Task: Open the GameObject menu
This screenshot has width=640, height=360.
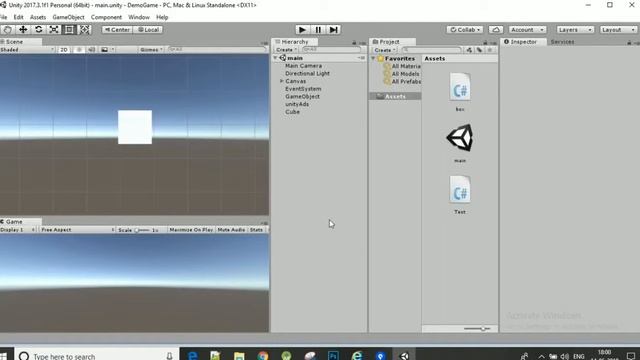Action: (69, 17)
